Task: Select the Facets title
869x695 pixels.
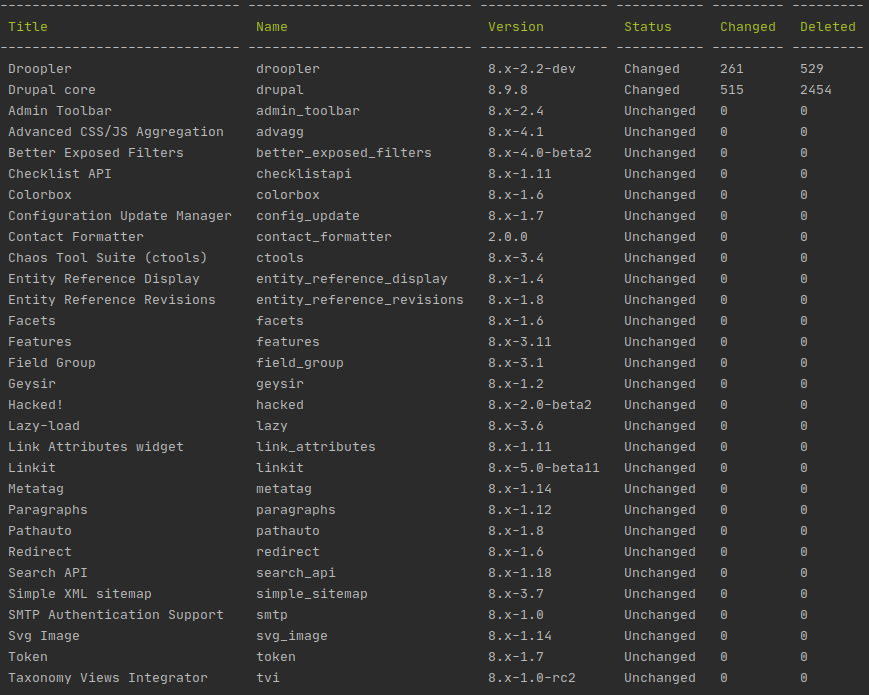Action: [32, 321]
